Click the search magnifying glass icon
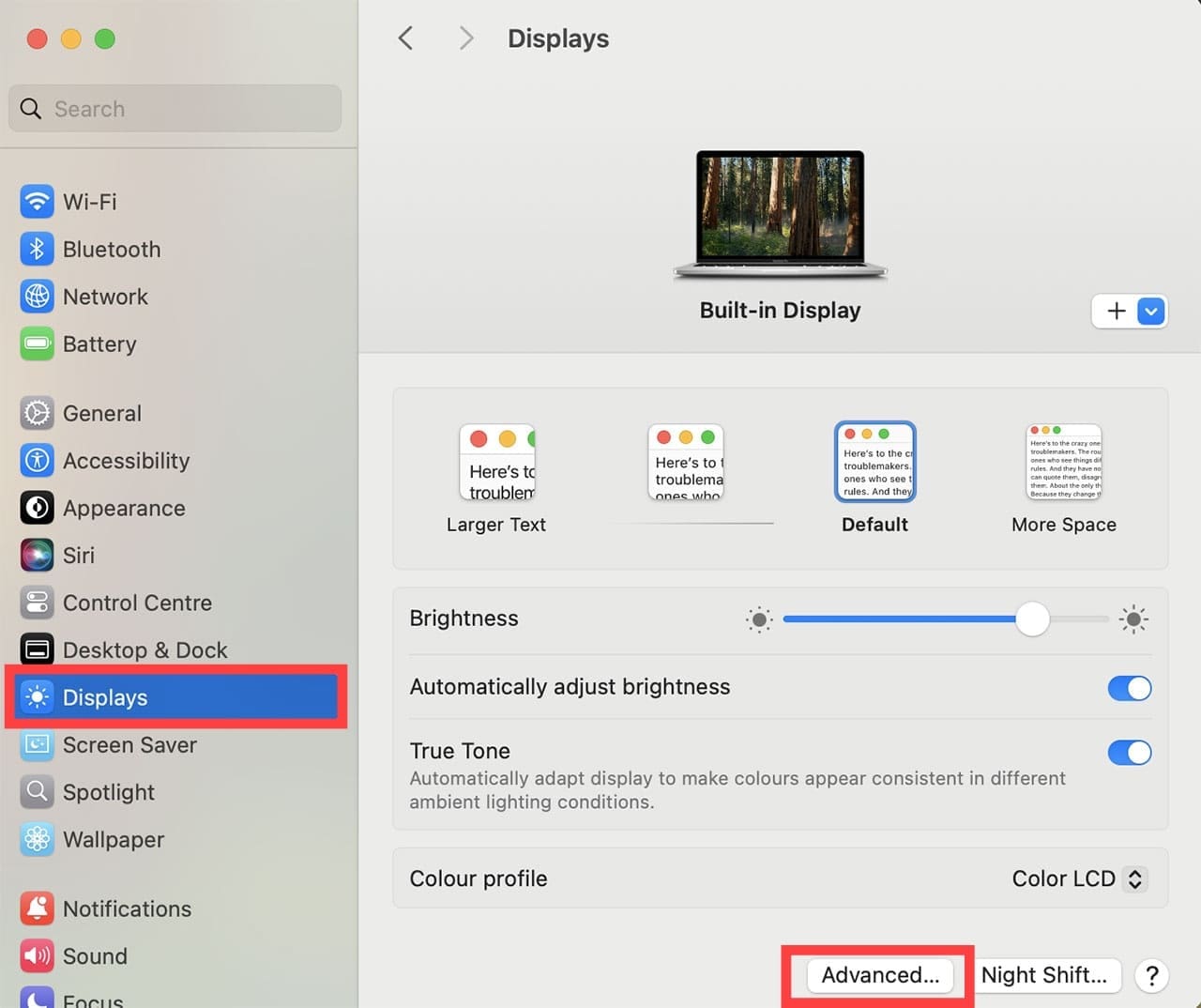Screen dimensions: 1201x1008 (x=31, y=109)
